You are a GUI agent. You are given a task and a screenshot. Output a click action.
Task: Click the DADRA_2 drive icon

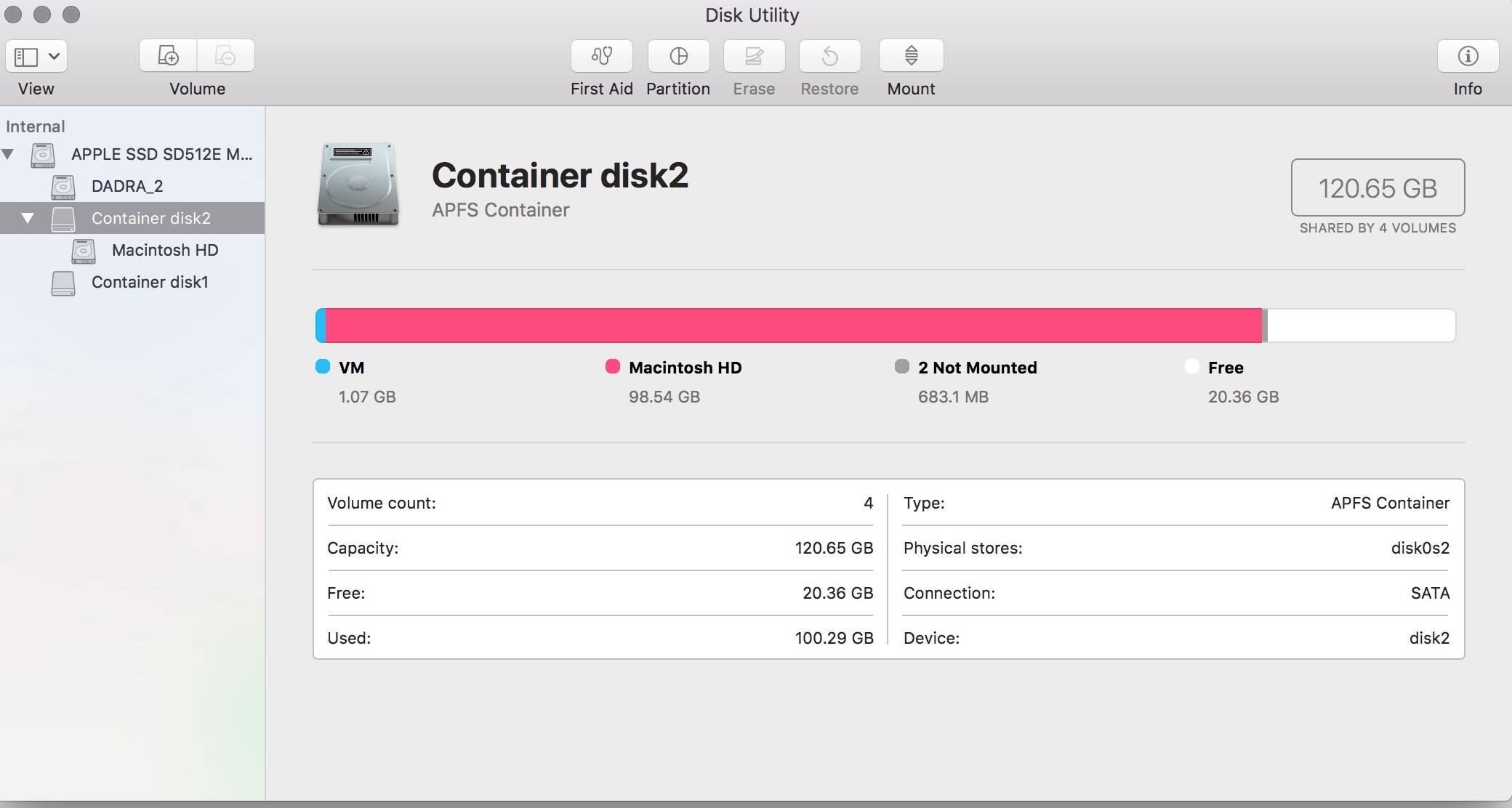[63, 187]
